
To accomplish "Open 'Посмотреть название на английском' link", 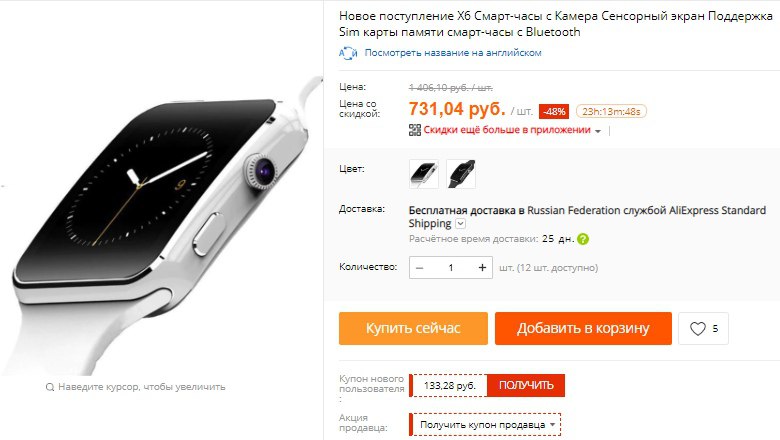I will coord(453,53).
